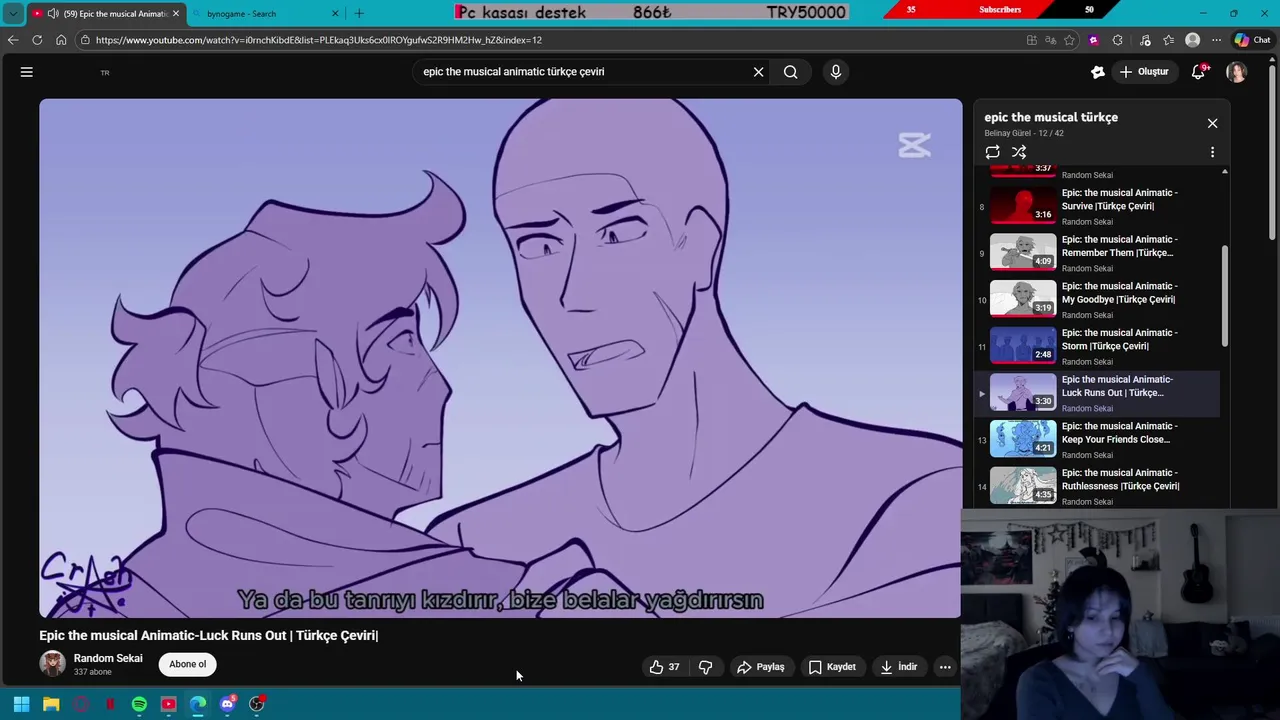Play Remember Them playlist item
The image size is (1280, 720).
click(x=1097, y=253)
